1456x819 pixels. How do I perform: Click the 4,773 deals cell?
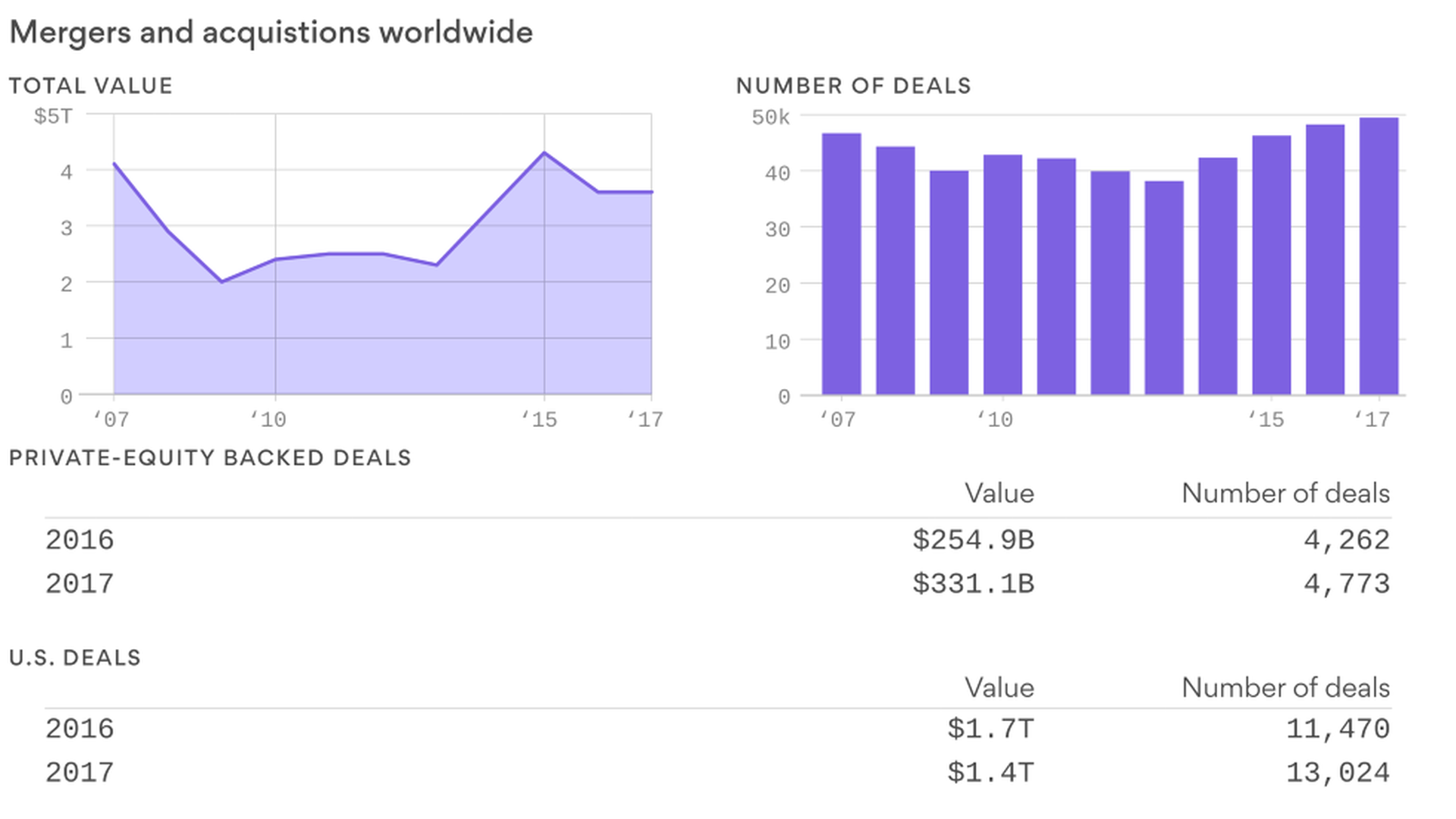tap(1346, 584)
